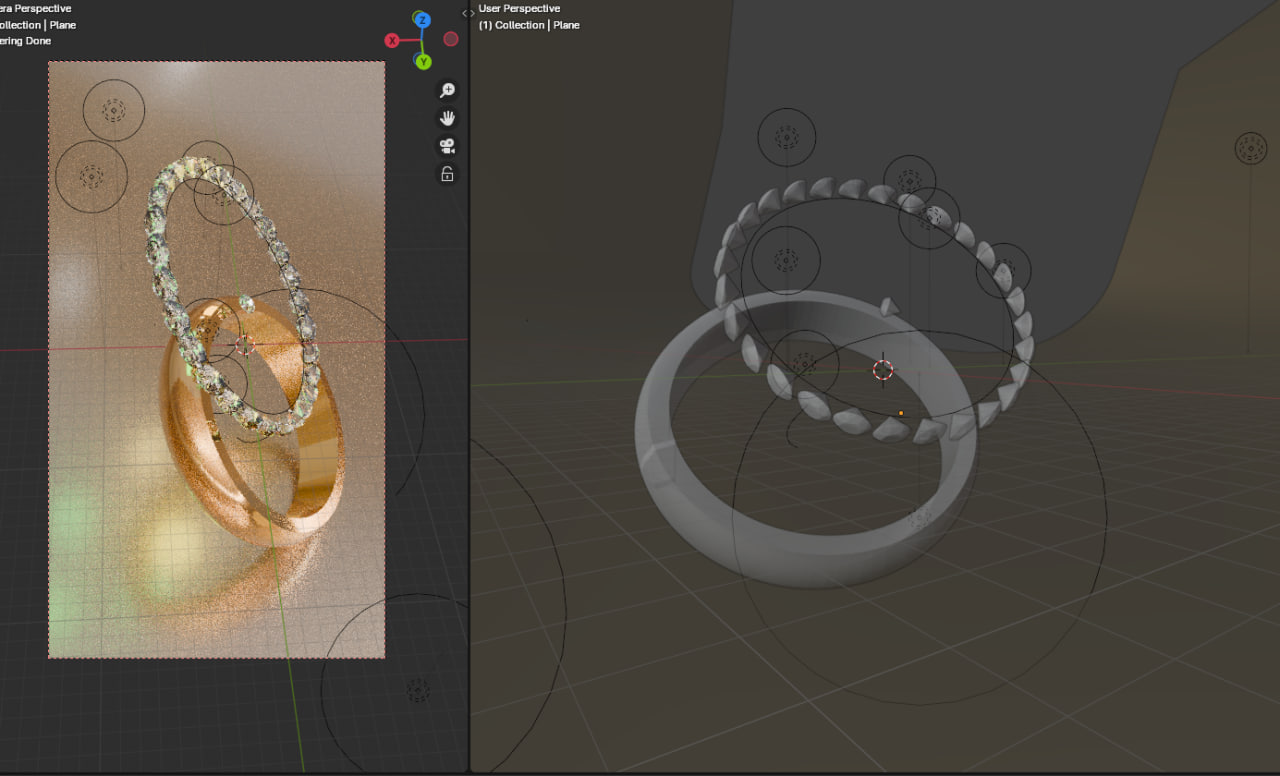
Task: Select the lone gem inside the gem ring
Action: (x=889, y=306)
